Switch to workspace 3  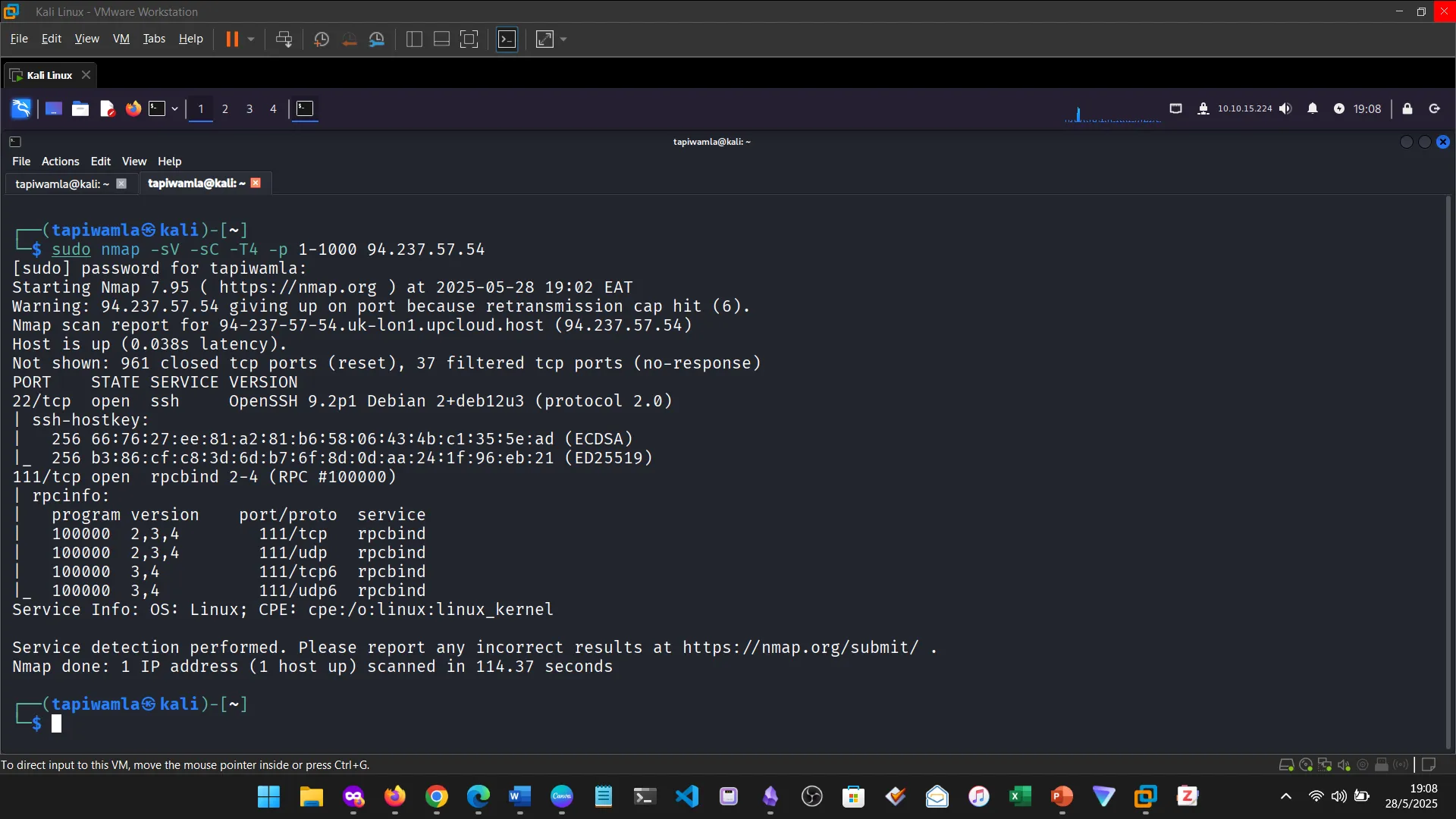[x=249, y=108]
